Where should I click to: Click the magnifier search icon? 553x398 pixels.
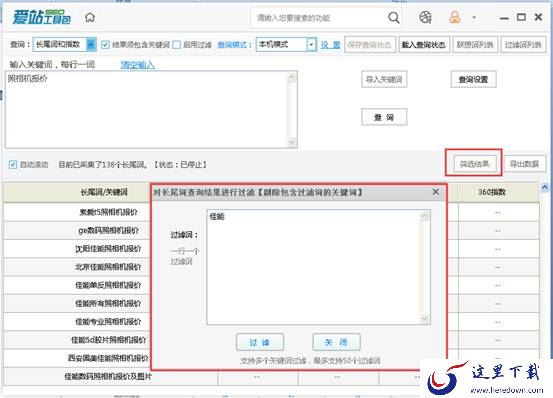(394, 17)
